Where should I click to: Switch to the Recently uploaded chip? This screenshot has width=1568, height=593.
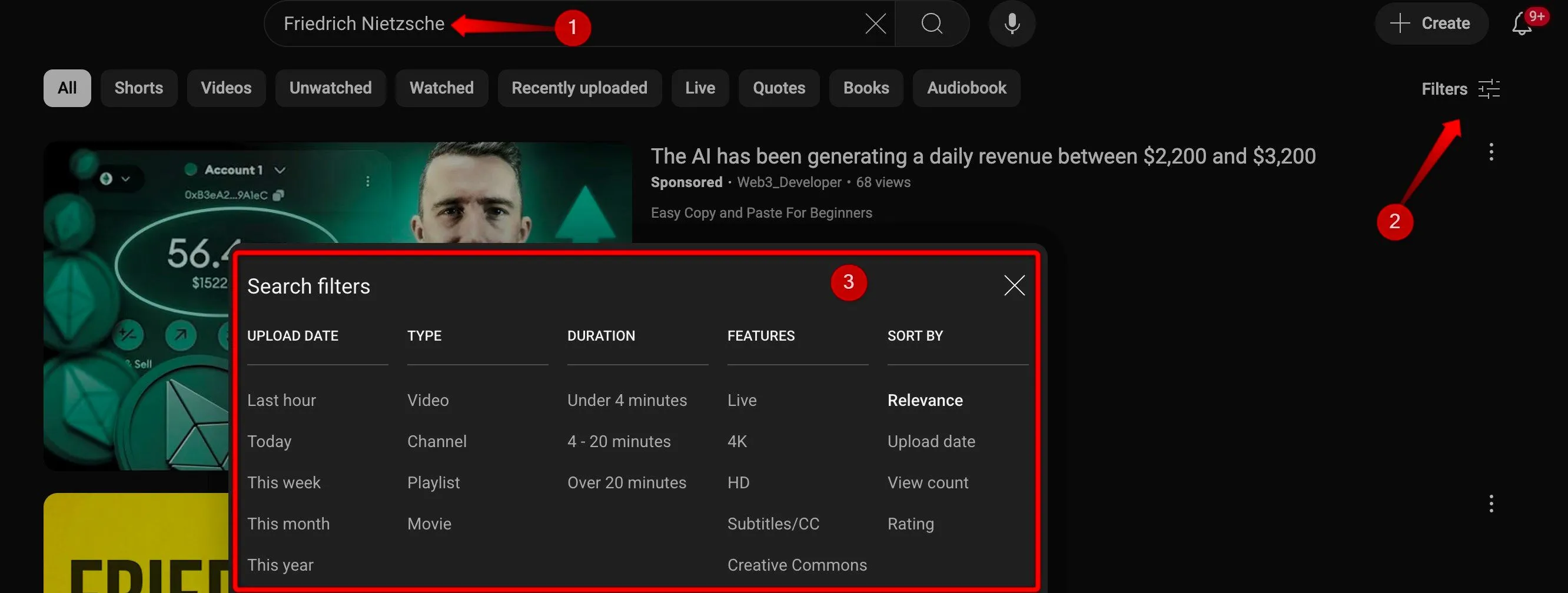(x=579, y=88)
